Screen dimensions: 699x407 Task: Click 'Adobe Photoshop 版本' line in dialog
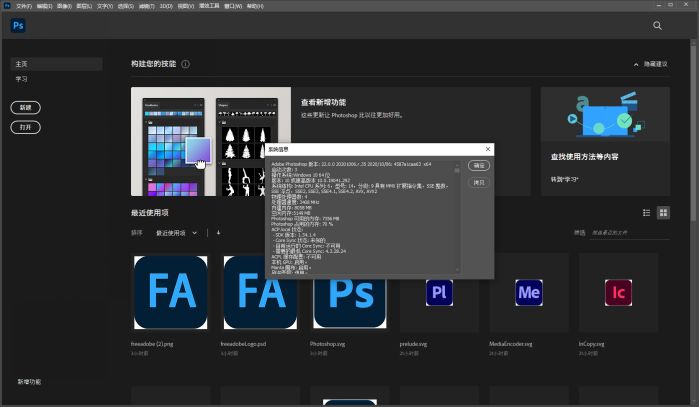click(351, 164)
